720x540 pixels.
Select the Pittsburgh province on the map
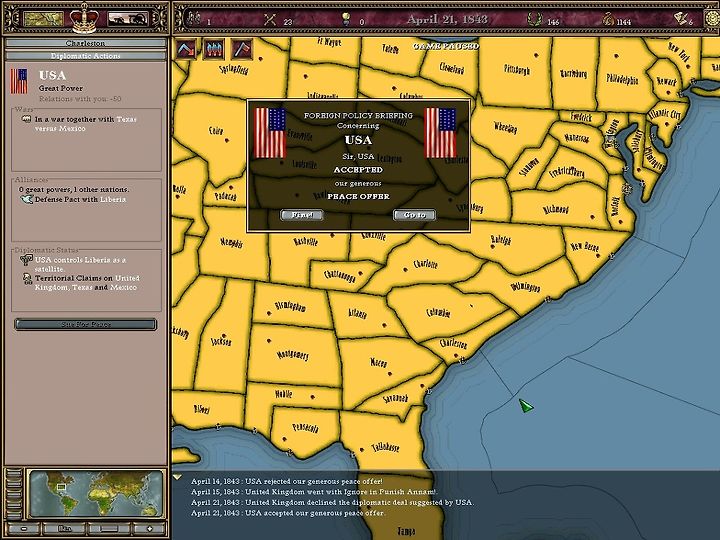coord(517,69)
